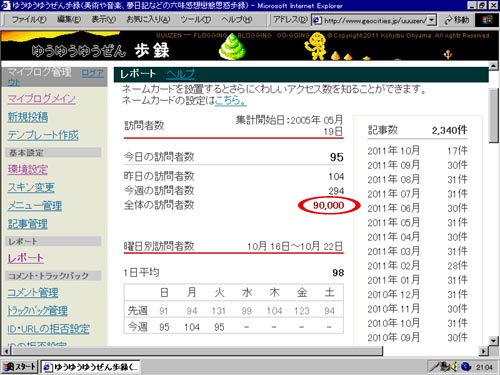Click the horizontal scrollbar right arrow

point(484,351)
